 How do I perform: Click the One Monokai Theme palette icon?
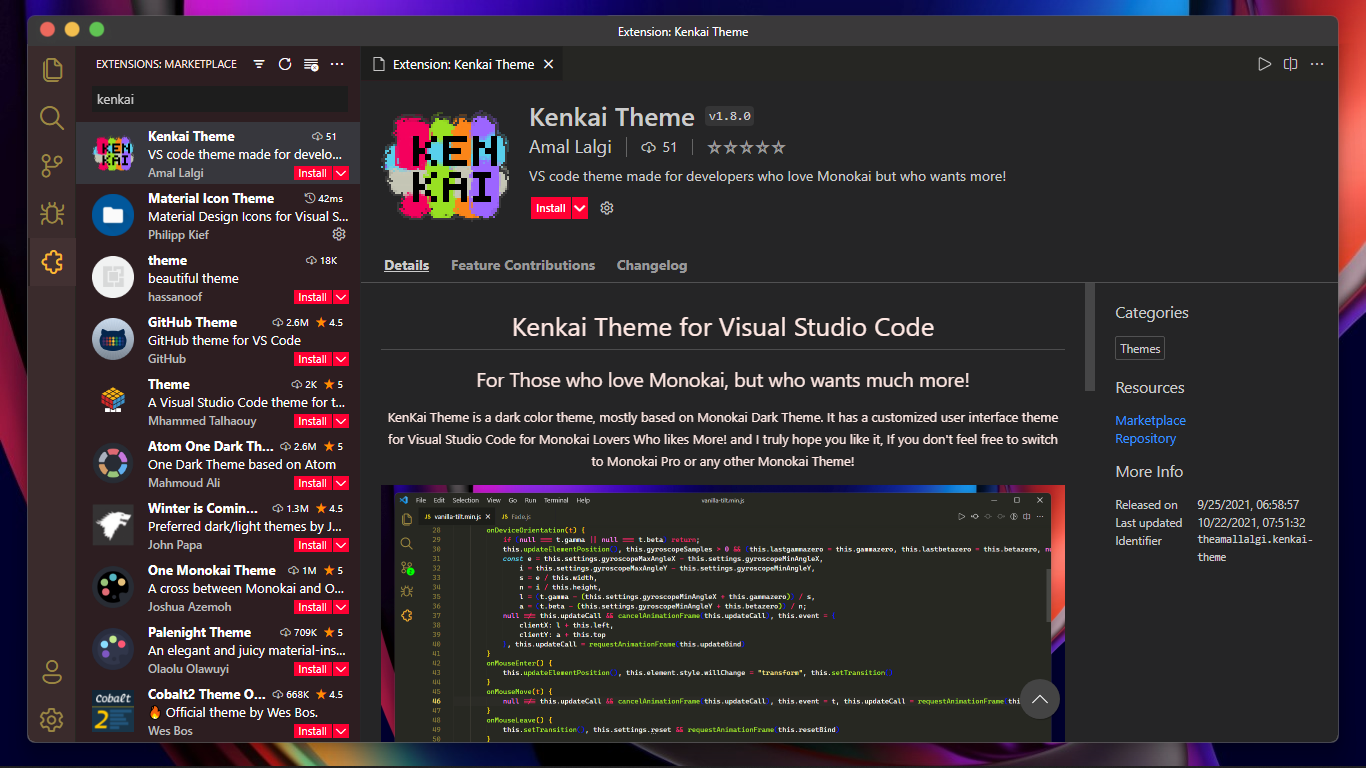[113, 588]
